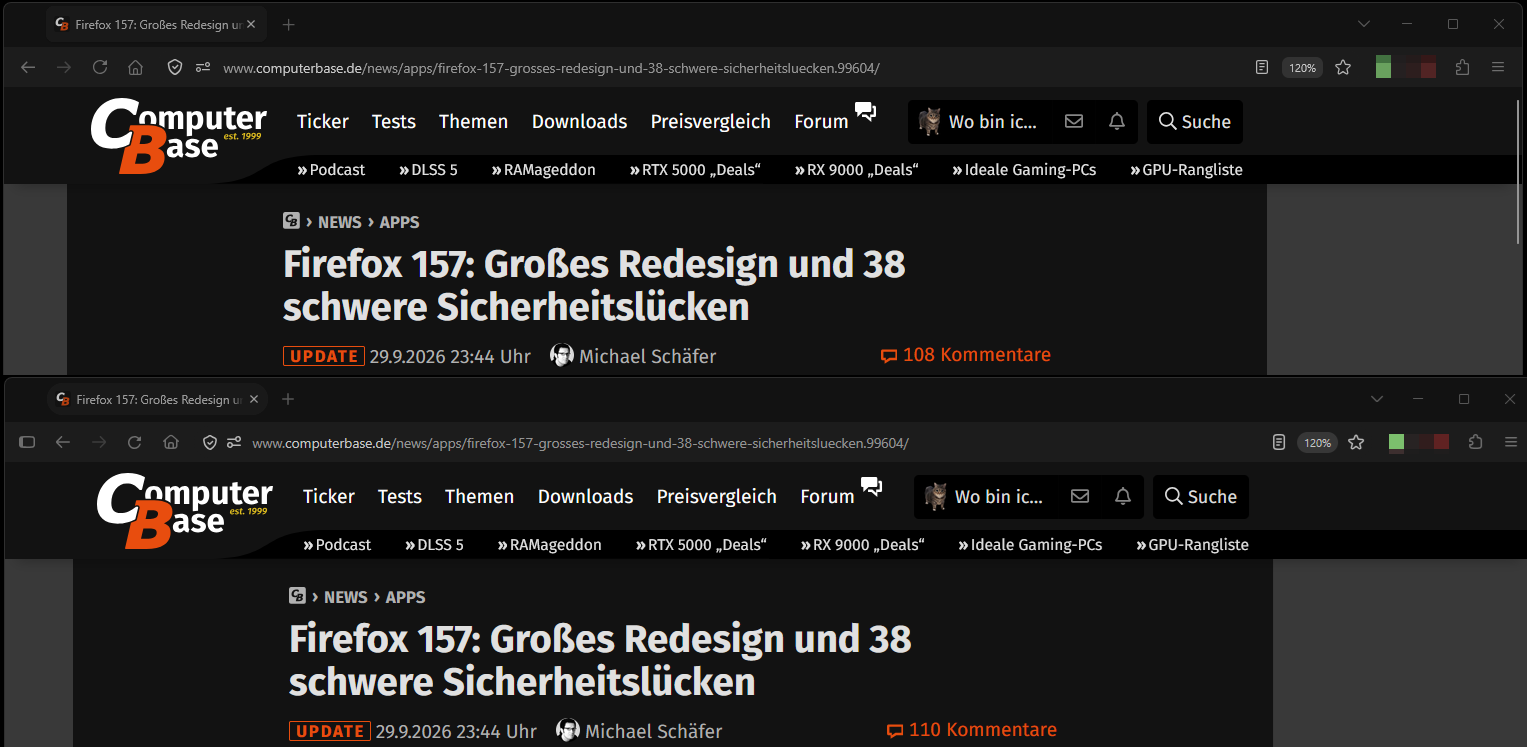The height and width of the screenshot is (747, 1527).
Task: Click the bookmark star in bottom window
Action: (1356, 442)
